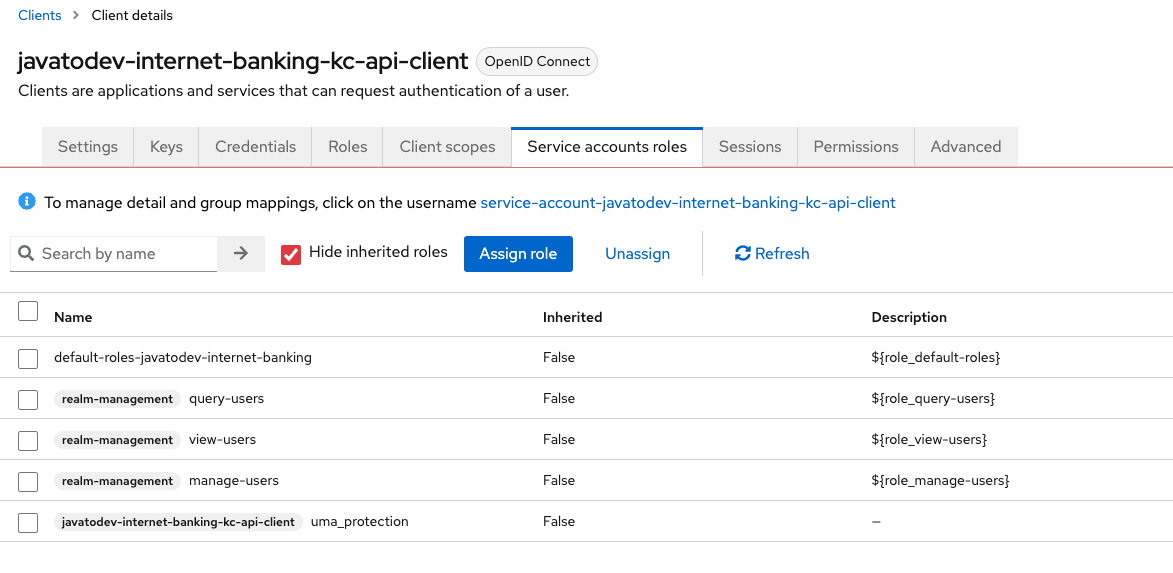Click the manage-users role name
This screenshot has width=1173, height=573.
233,480
